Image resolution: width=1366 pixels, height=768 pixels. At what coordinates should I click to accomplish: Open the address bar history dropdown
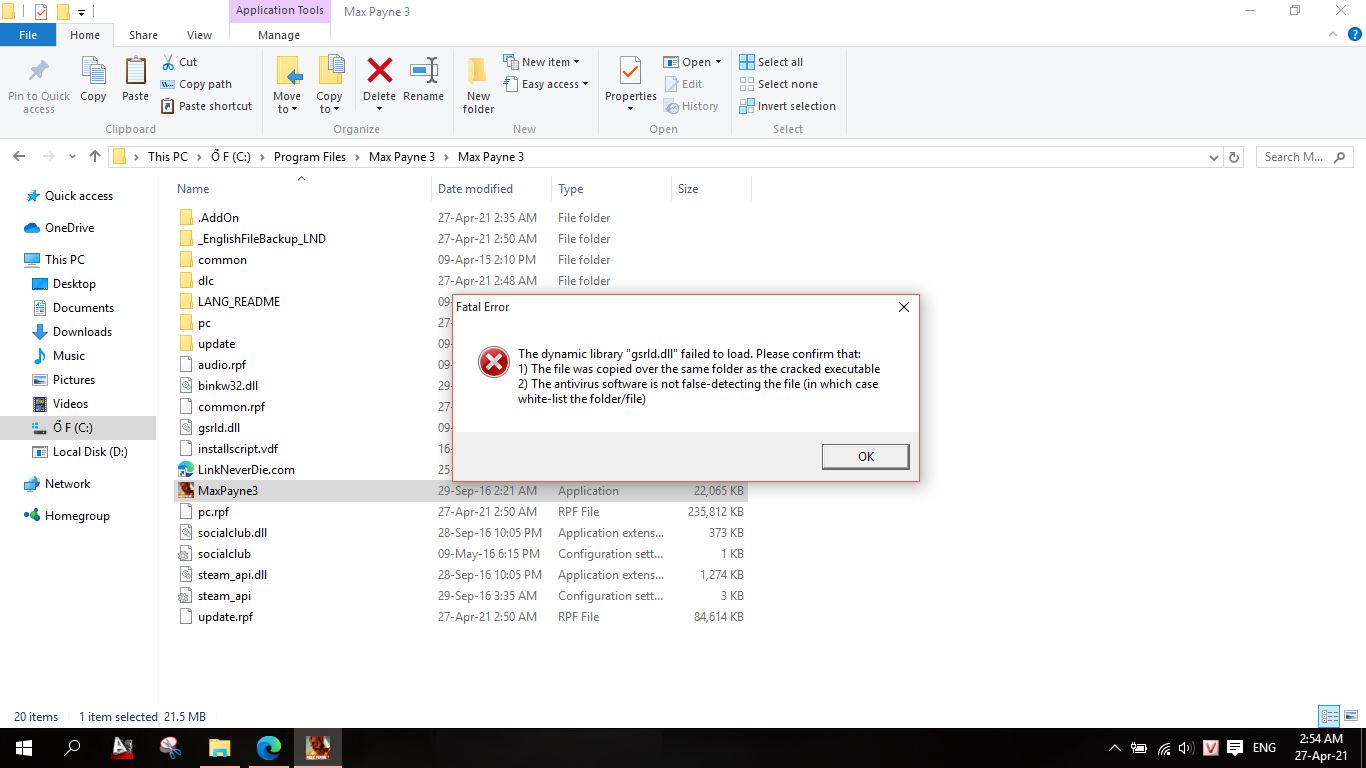[x=1214, y=157]
